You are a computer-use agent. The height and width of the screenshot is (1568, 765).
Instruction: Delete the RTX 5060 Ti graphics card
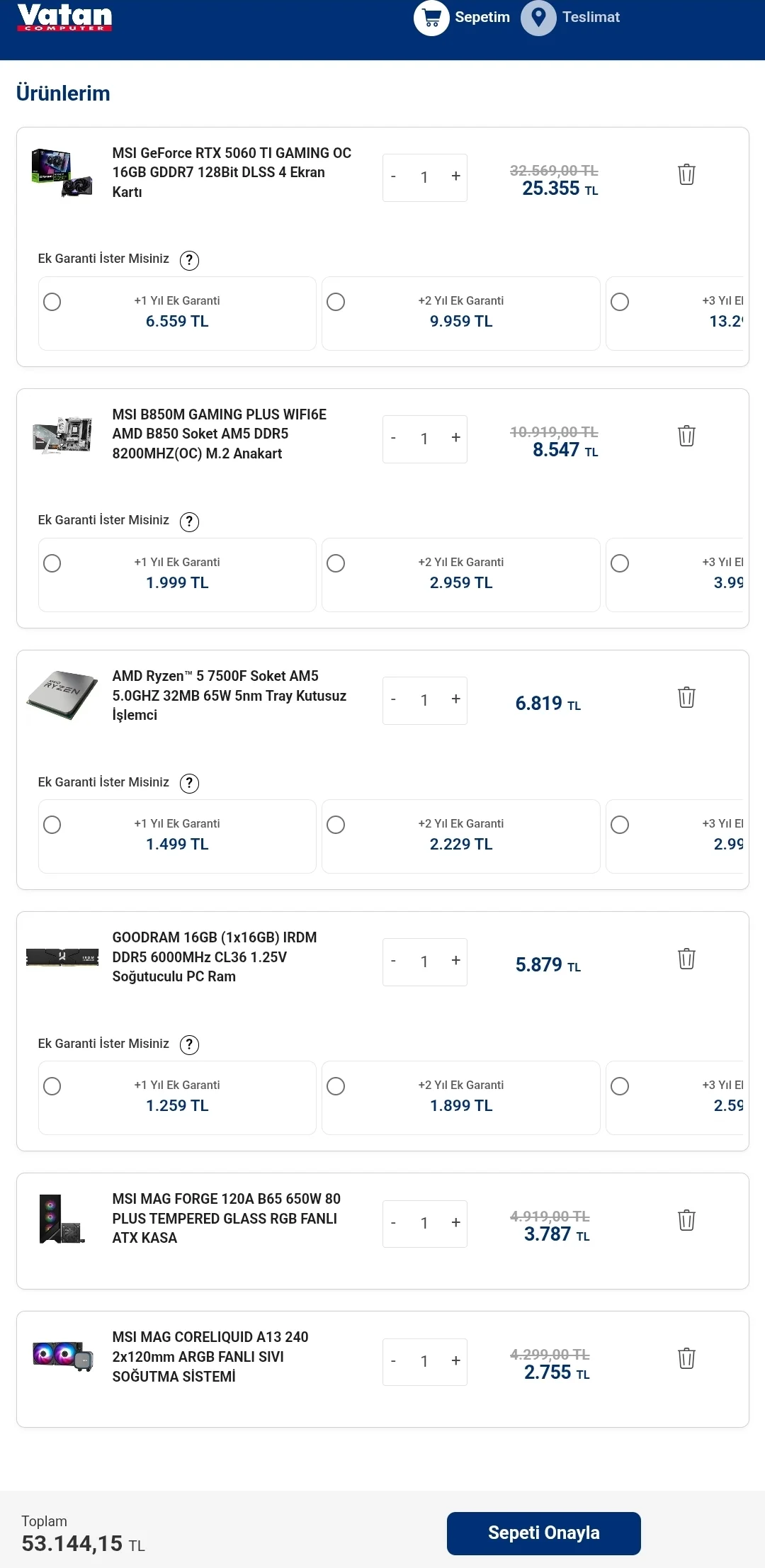pyautogui.click(x=686, y=174)
